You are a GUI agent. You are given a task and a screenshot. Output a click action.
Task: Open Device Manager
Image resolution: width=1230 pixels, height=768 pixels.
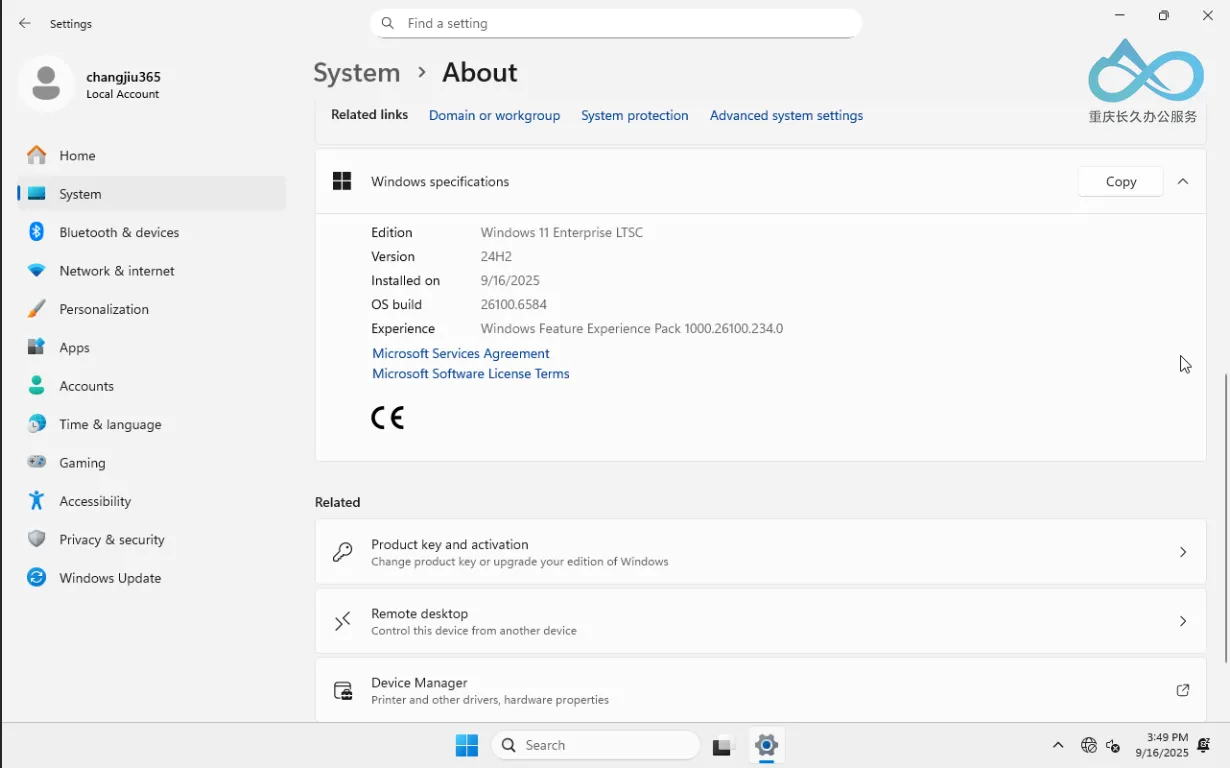(761, 690)
